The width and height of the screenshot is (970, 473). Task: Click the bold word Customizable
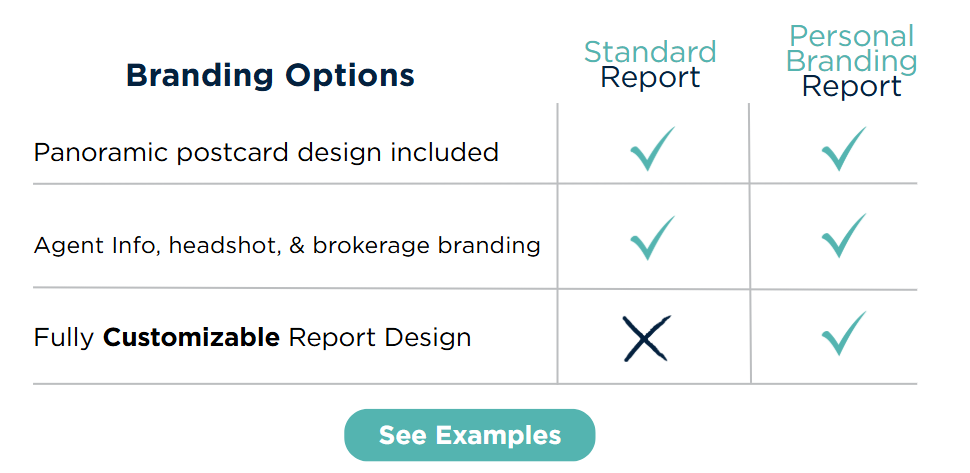191,338
